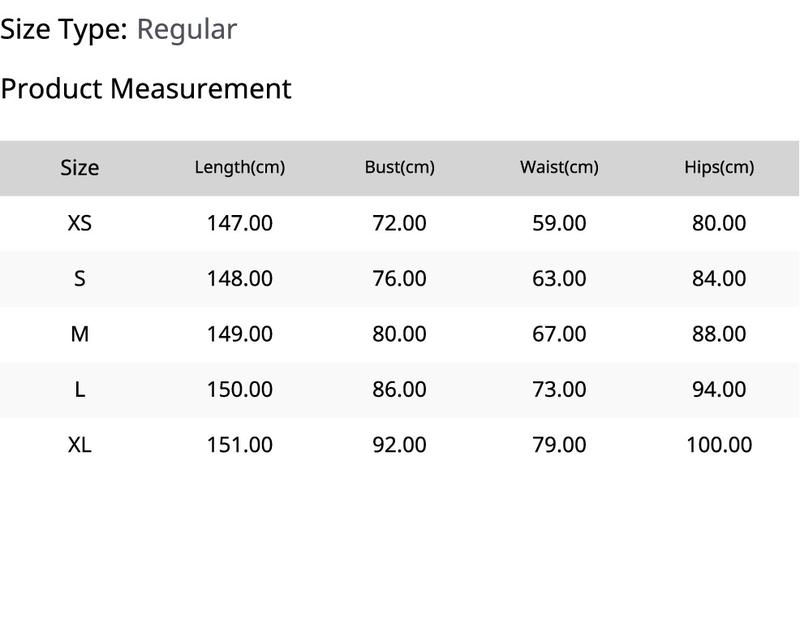Viewport: 800px width, 637px height.
Task: Click the Hips(cm) column header
Action: [719, 167]
